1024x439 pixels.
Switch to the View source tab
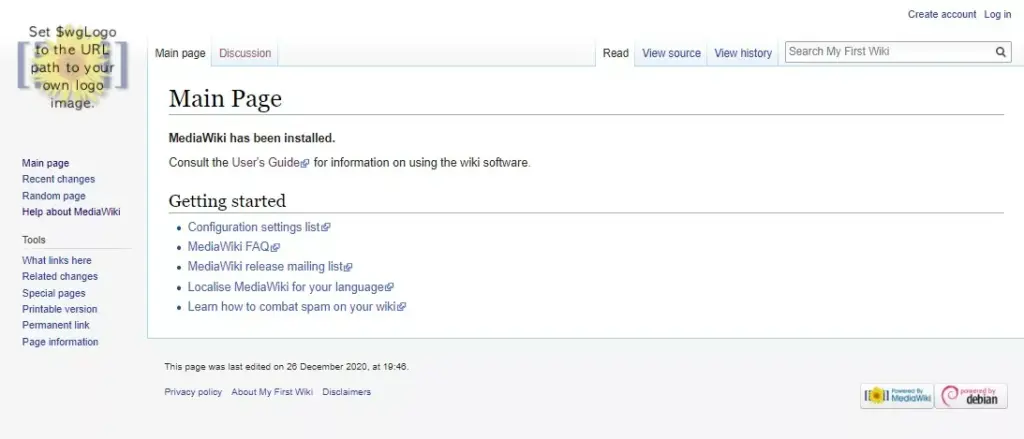671,53
